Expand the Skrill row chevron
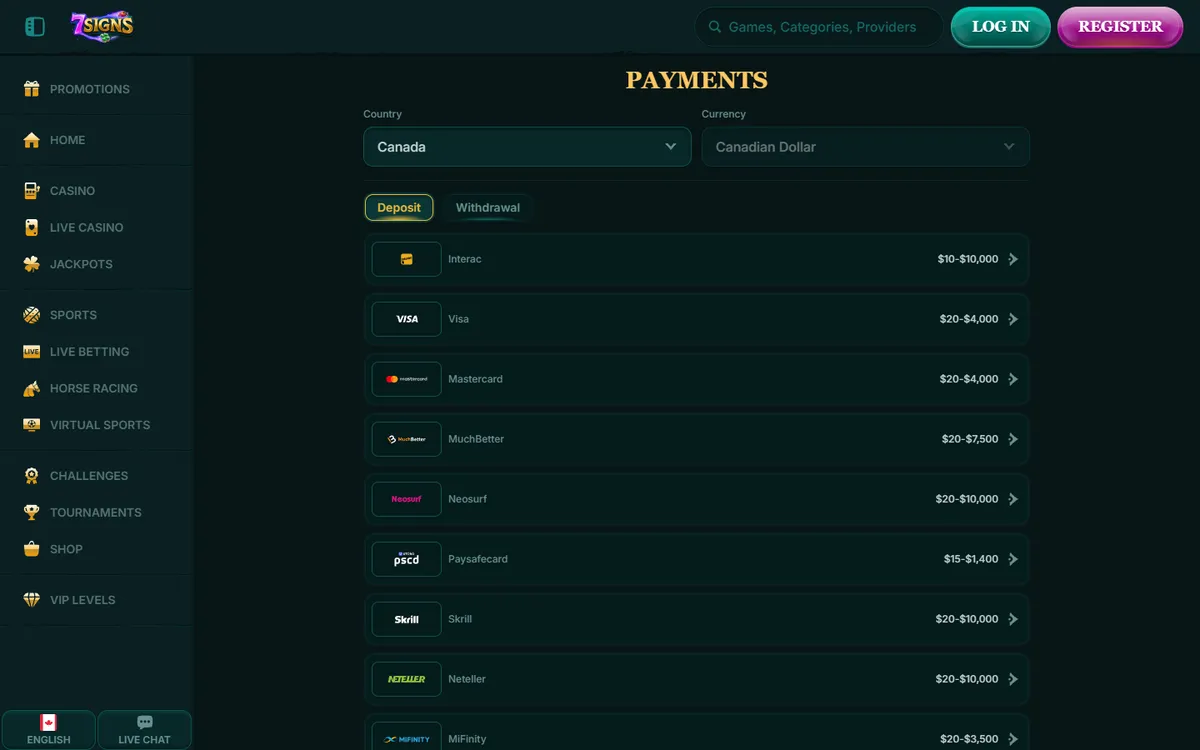Screen dimensions: 1200x750 point(1013,619)
